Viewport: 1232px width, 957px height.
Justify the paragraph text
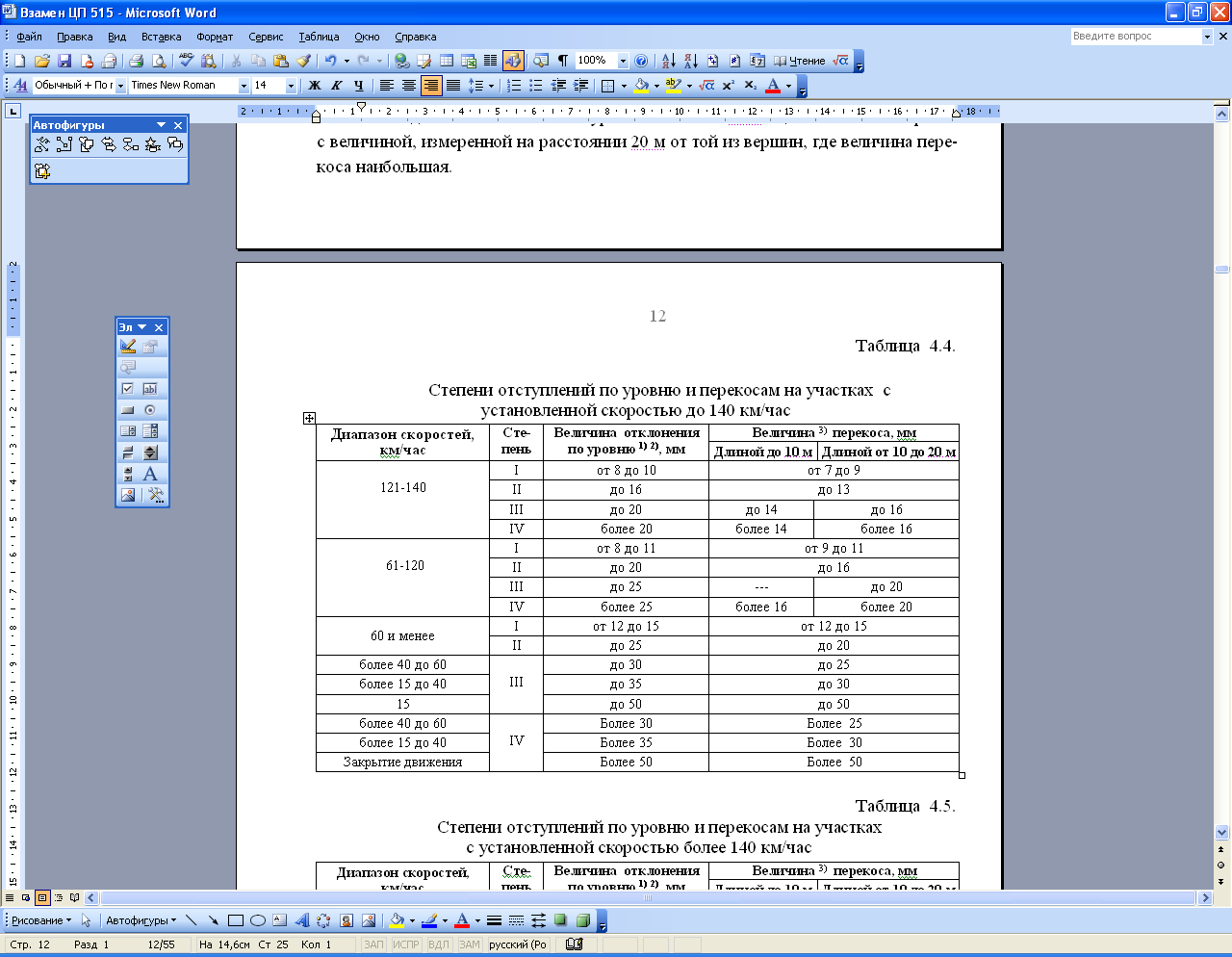453,86
